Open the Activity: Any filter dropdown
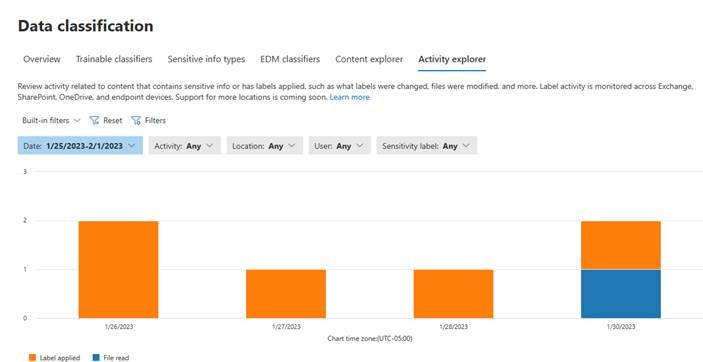The height and width of the screenshot is (362, 703). 185,146
